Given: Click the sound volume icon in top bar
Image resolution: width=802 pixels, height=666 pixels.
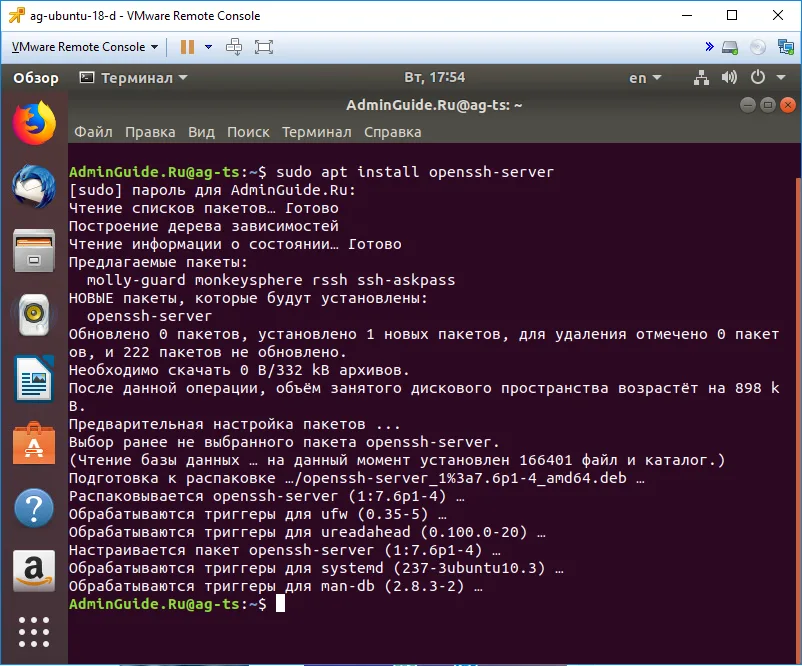Looking at the screenshot, I should [x=729, y=77].
